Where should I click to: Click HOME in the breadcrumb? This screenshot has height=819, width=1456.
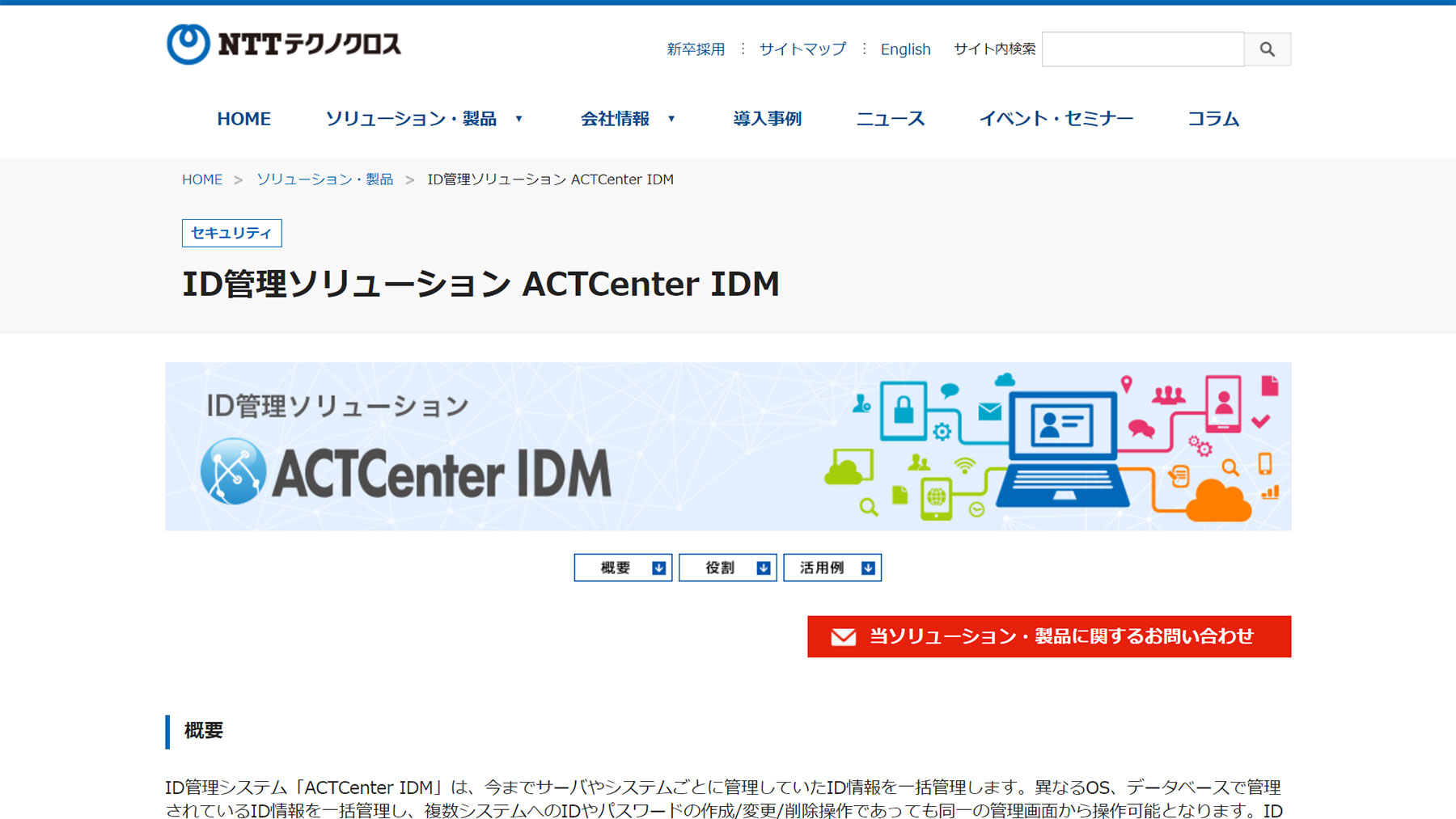tap(202, 179)
